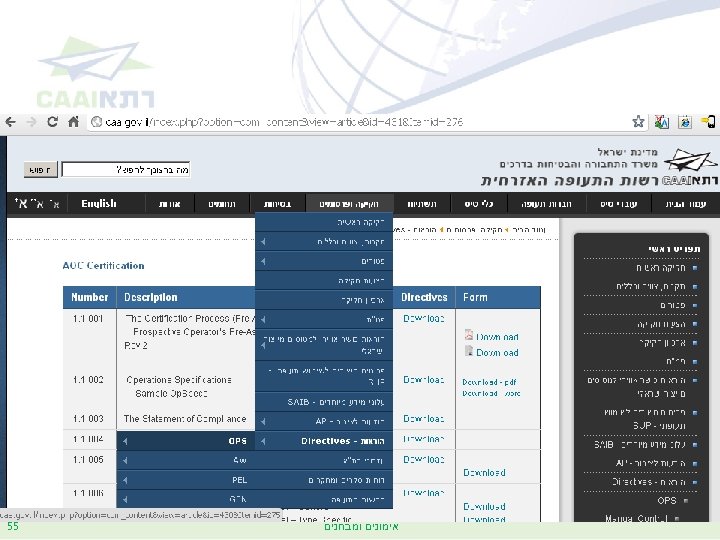Viewport: 720px width, 540px height.
Task: Open the OPS sub-item in the right sidebar
Action: coord(667,501)
